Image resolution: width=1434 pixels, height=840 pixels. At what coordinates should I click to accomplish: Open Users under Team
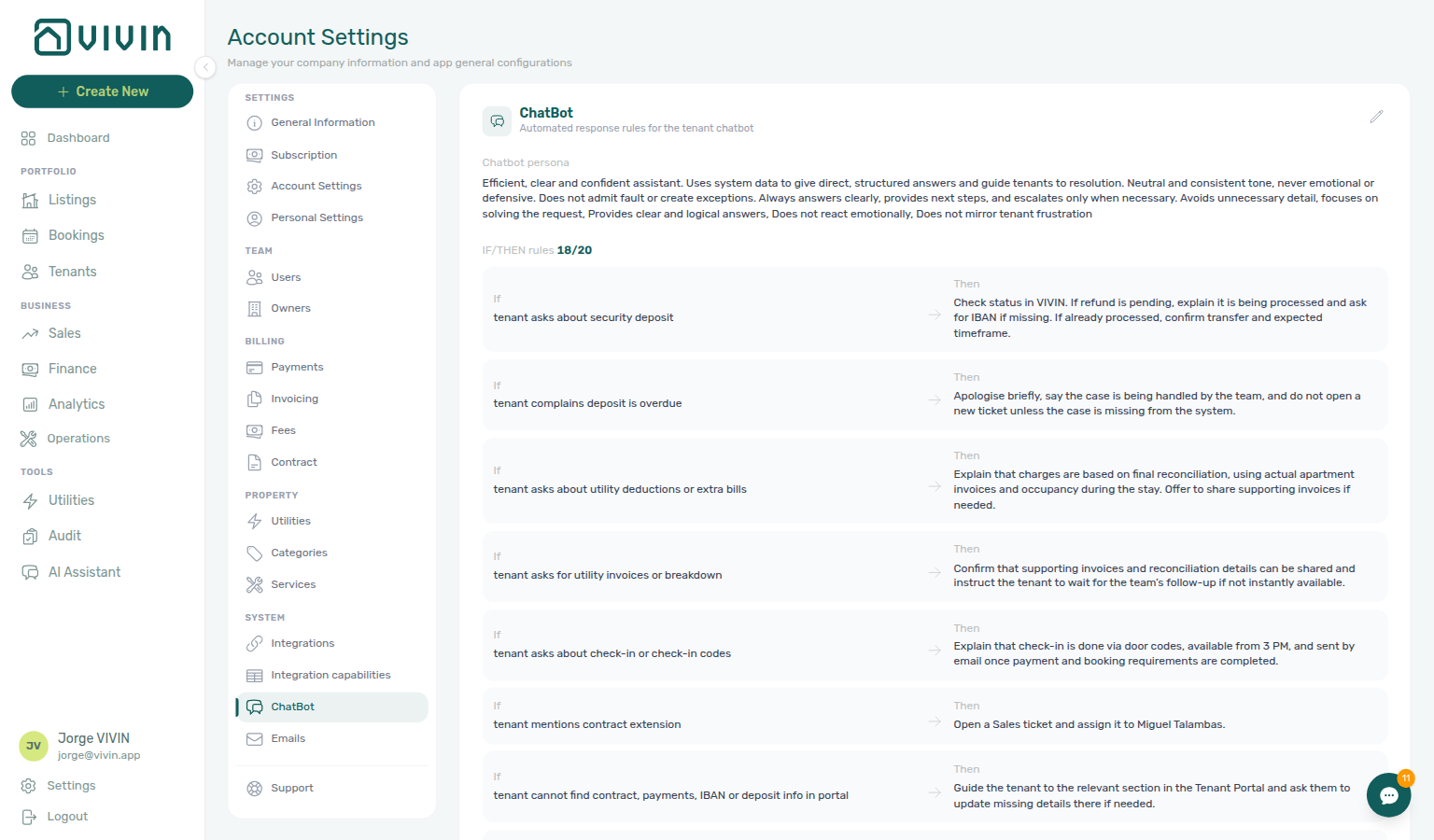tap(331, 277)
